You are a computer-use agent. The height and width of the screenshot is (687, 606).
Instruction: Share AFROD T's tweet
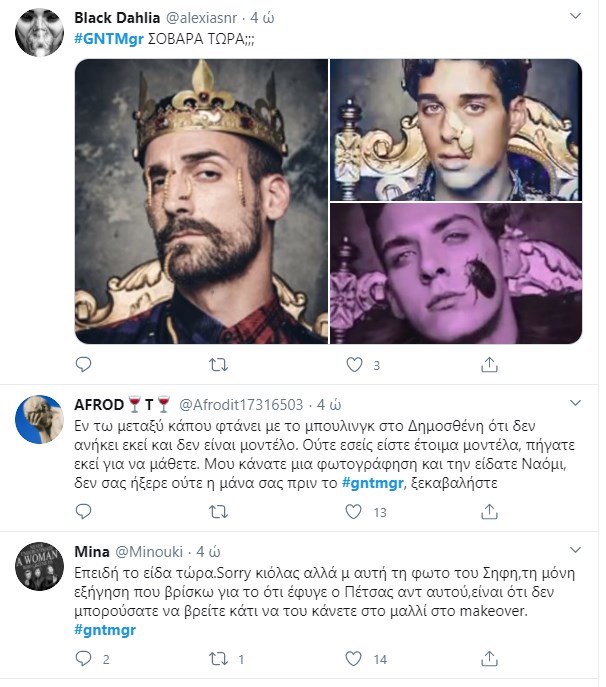487,512
